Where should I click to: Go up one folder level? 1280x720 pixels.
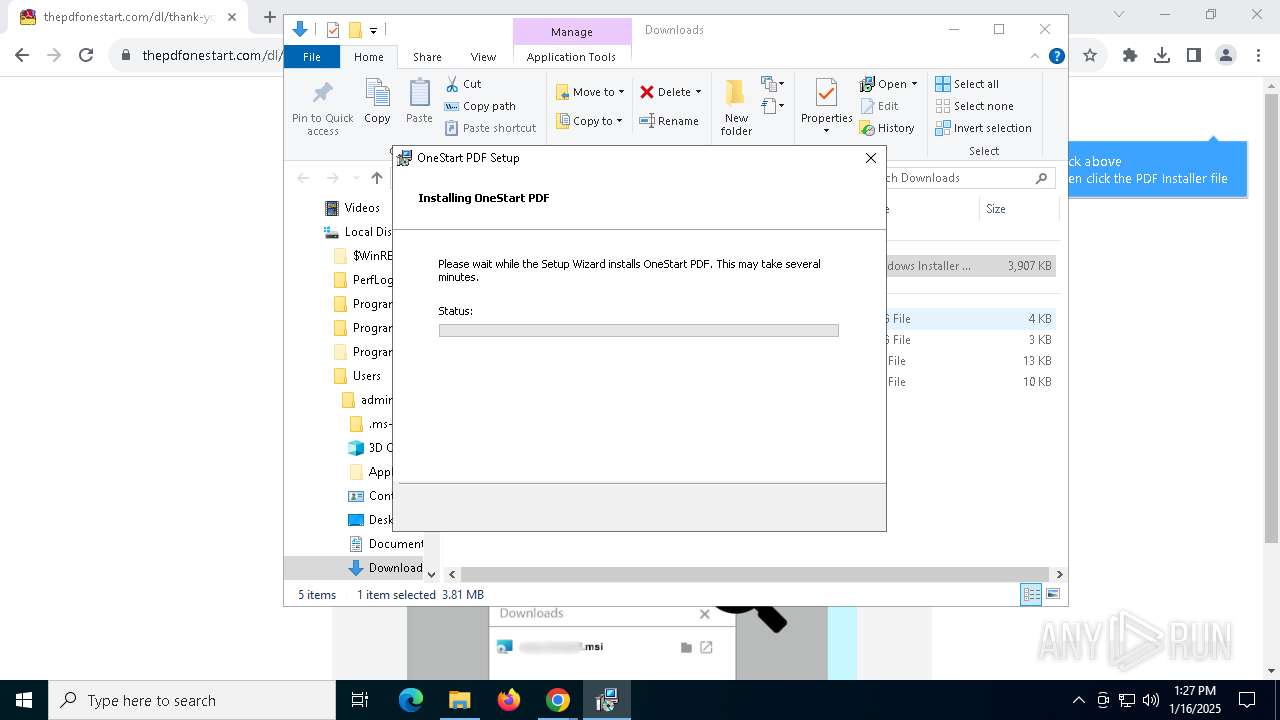pos(376,178)
